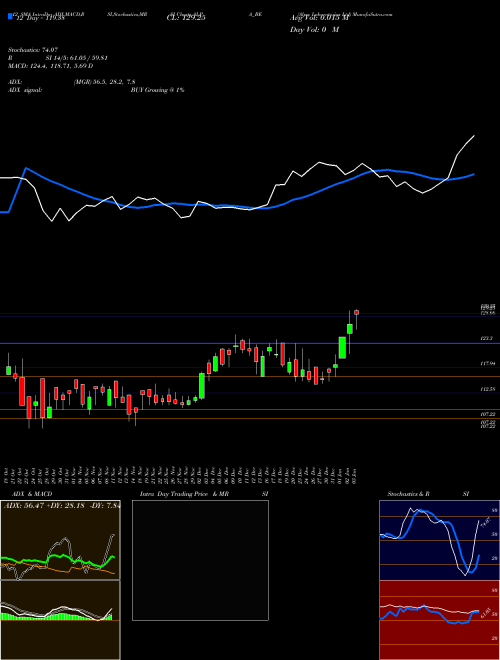
Task: Click the 'SI 14/3: 61.05 / 59.81' value
Action: pos(77,58)
